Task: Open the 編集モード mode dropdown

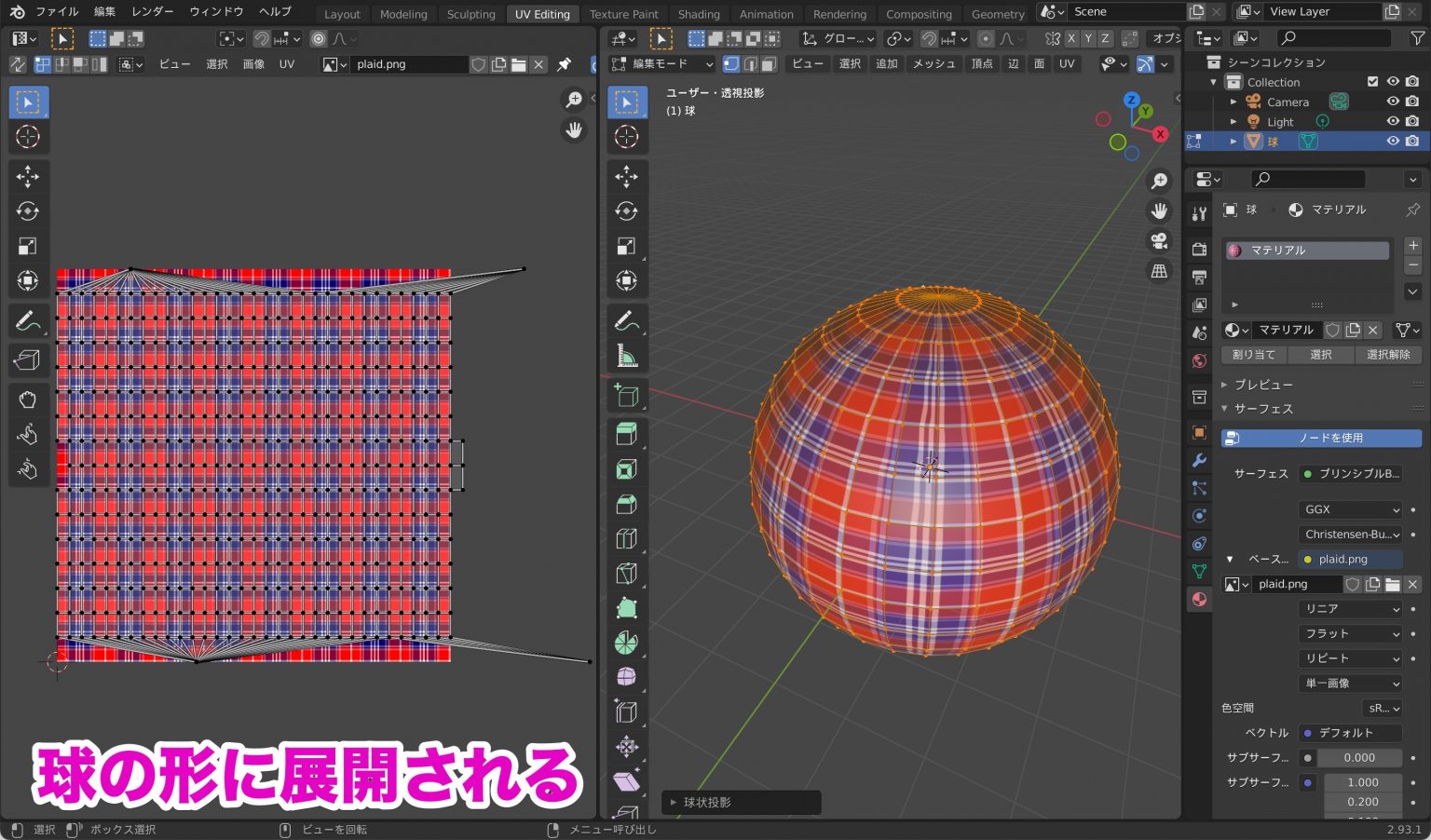Action: (x=661, y=63)
